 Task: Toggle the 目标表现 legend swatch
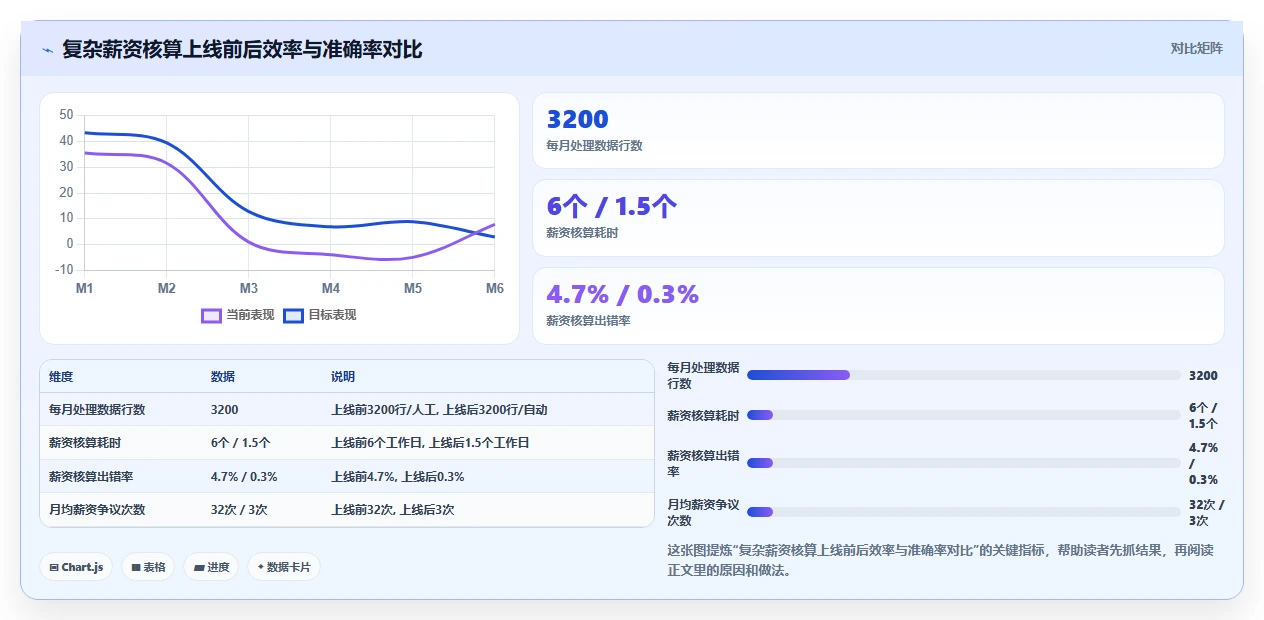(294, 315)
